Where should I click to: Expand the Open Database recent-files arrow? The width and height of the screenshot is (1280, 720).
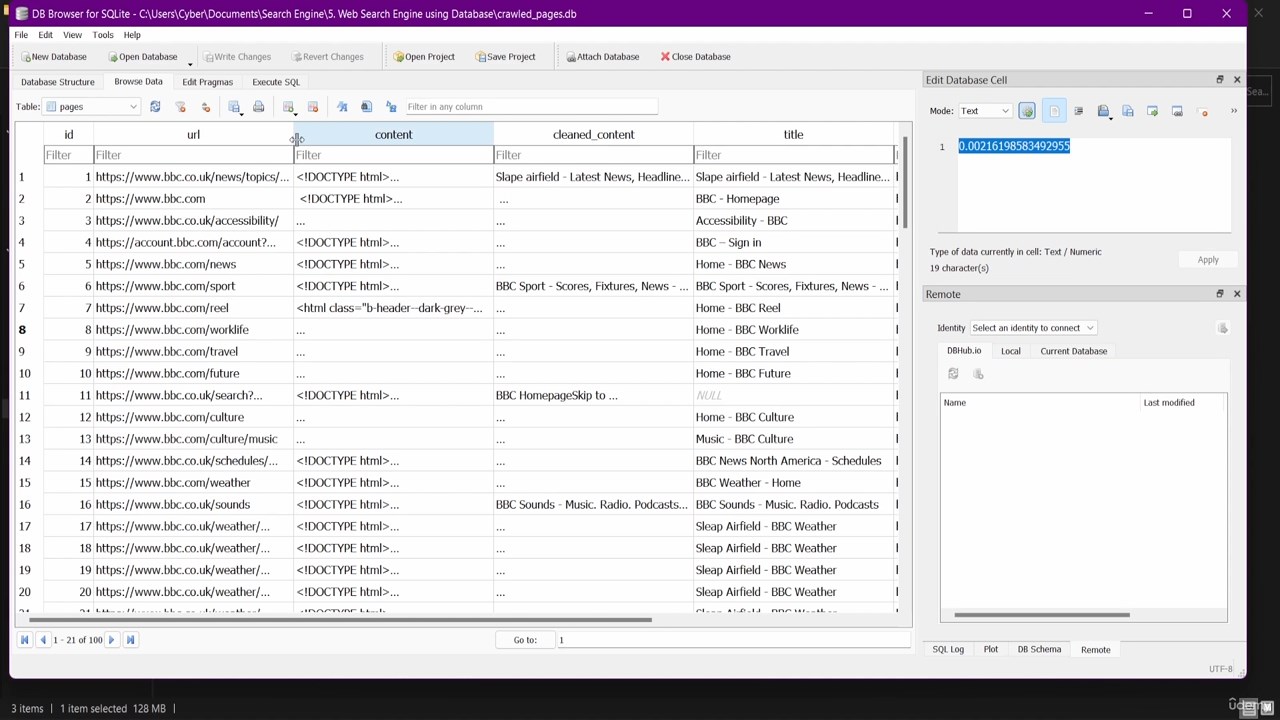pos(190,62)
